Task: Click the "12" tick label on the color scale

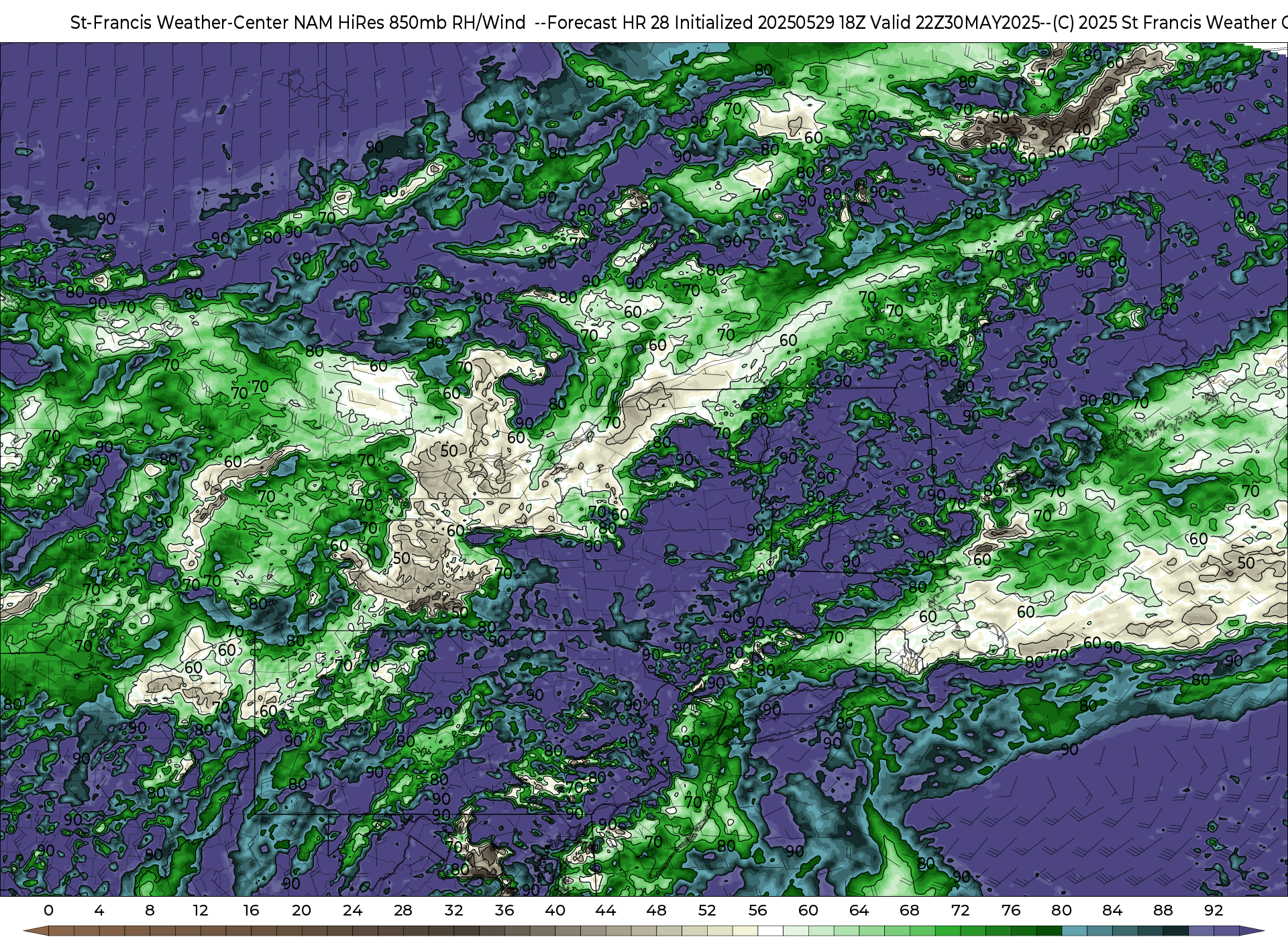Action: [x=200, y=910]
